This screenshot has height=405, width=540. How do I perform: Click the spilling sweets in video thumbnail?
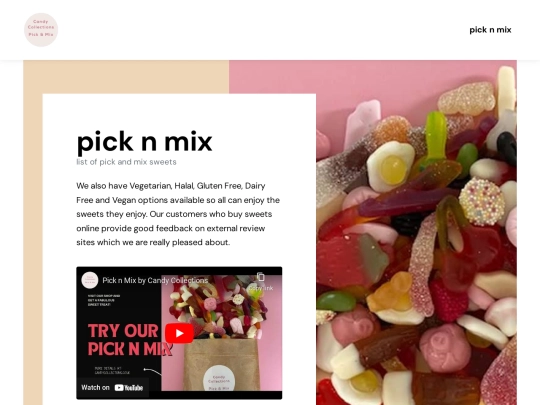click(220, 305)
